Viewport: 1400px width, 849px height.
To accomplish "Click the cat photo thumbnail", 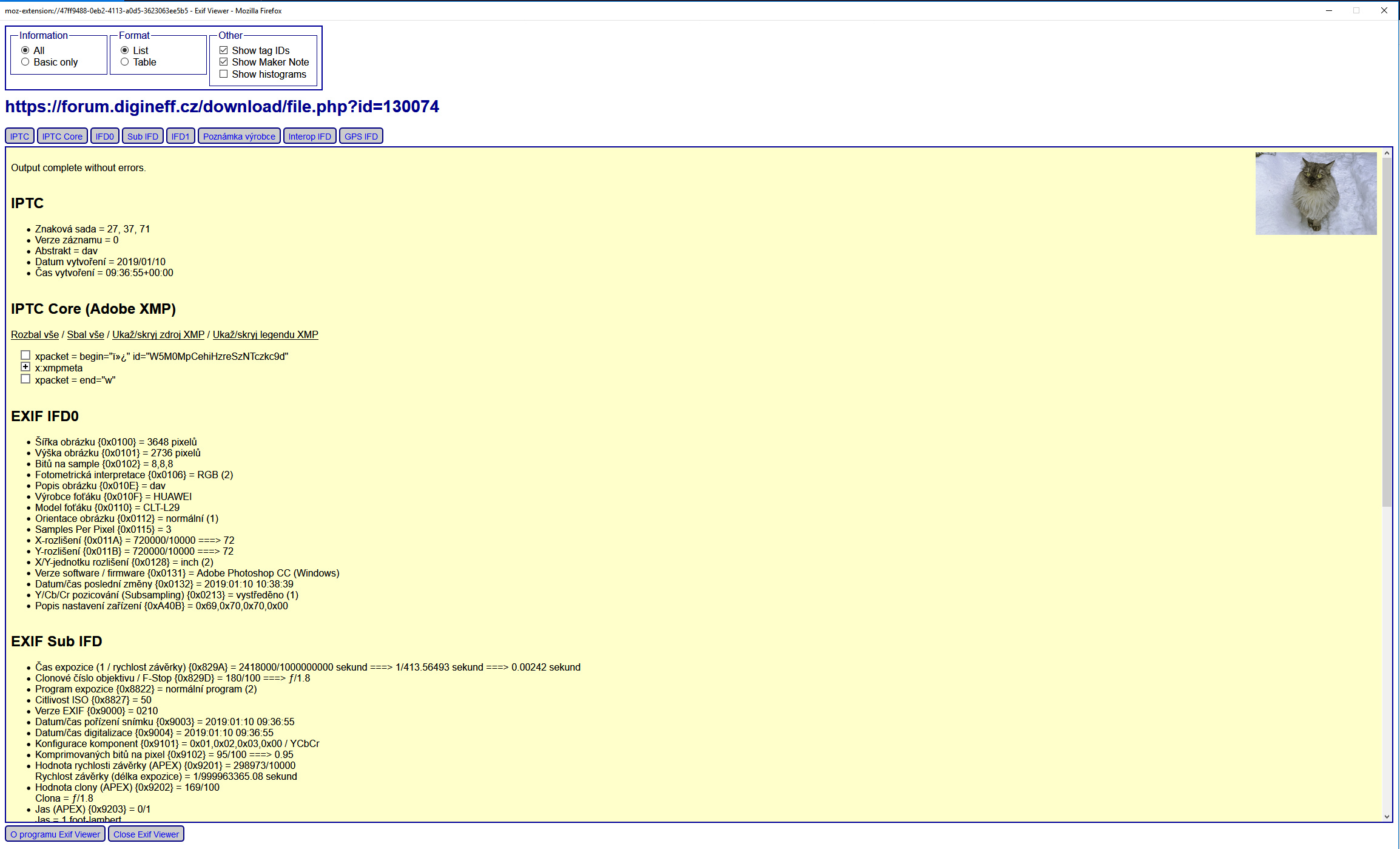I will coord(1316,194).
